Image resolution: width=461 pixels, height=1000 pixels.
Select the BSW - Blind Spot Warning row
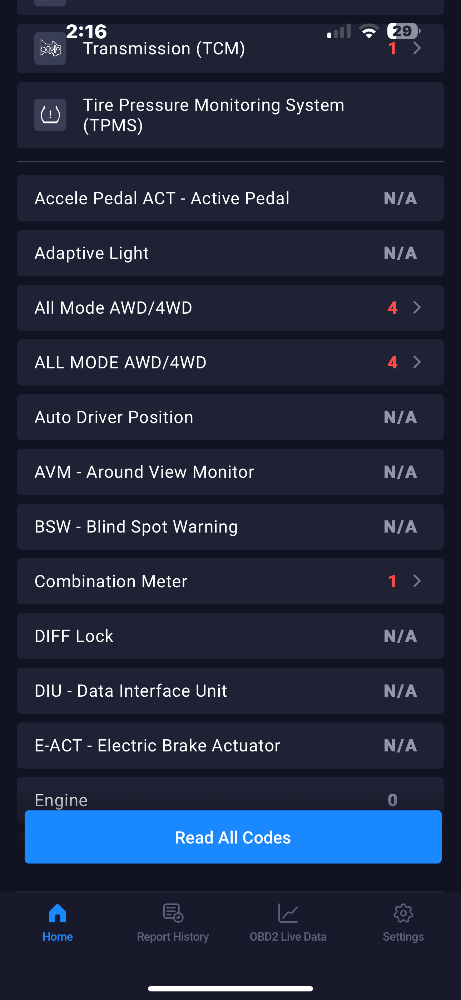point(230,527)
